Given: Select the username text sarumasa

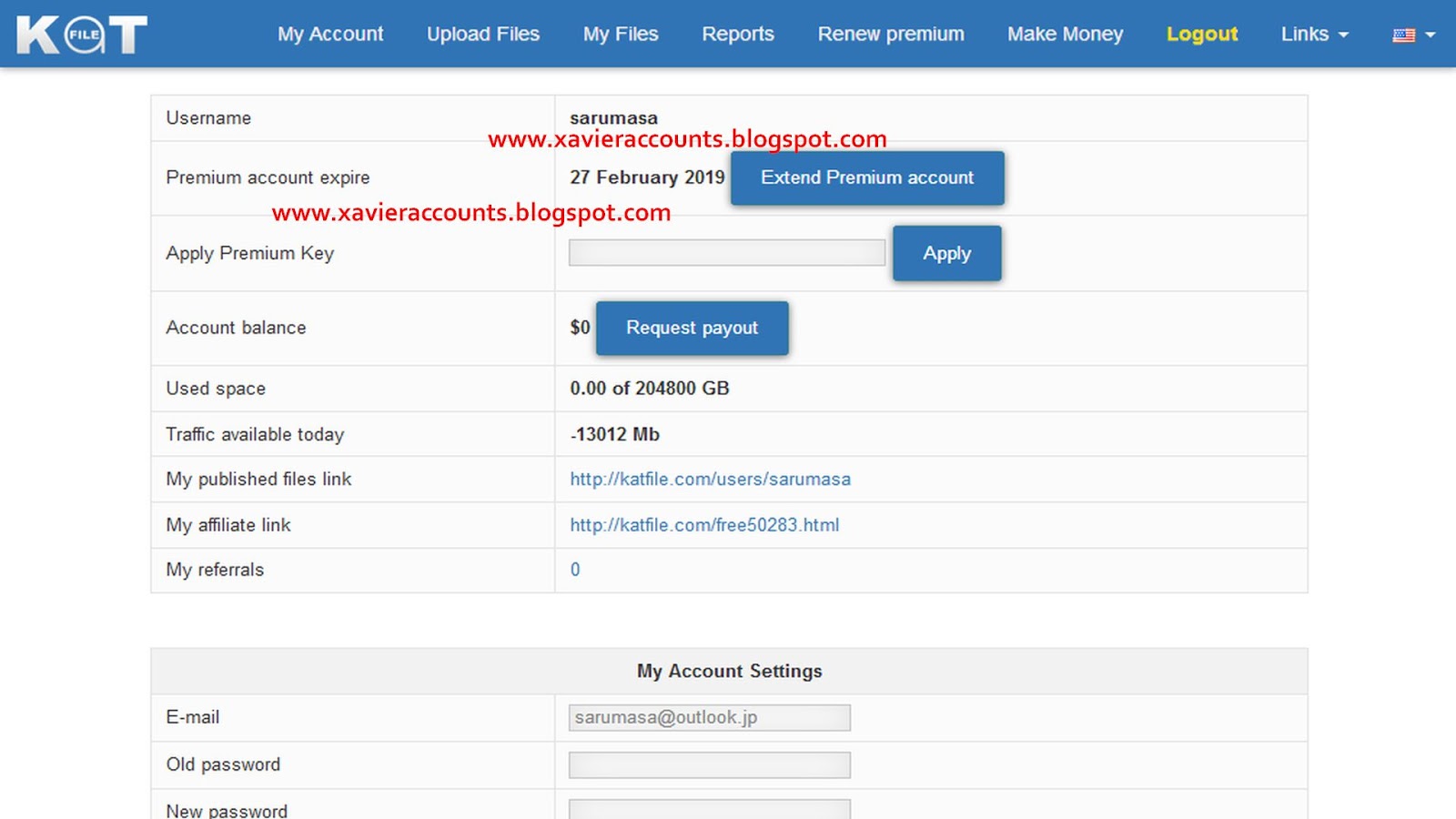Looking at the screenshot, I should click(x=613, y=117).
